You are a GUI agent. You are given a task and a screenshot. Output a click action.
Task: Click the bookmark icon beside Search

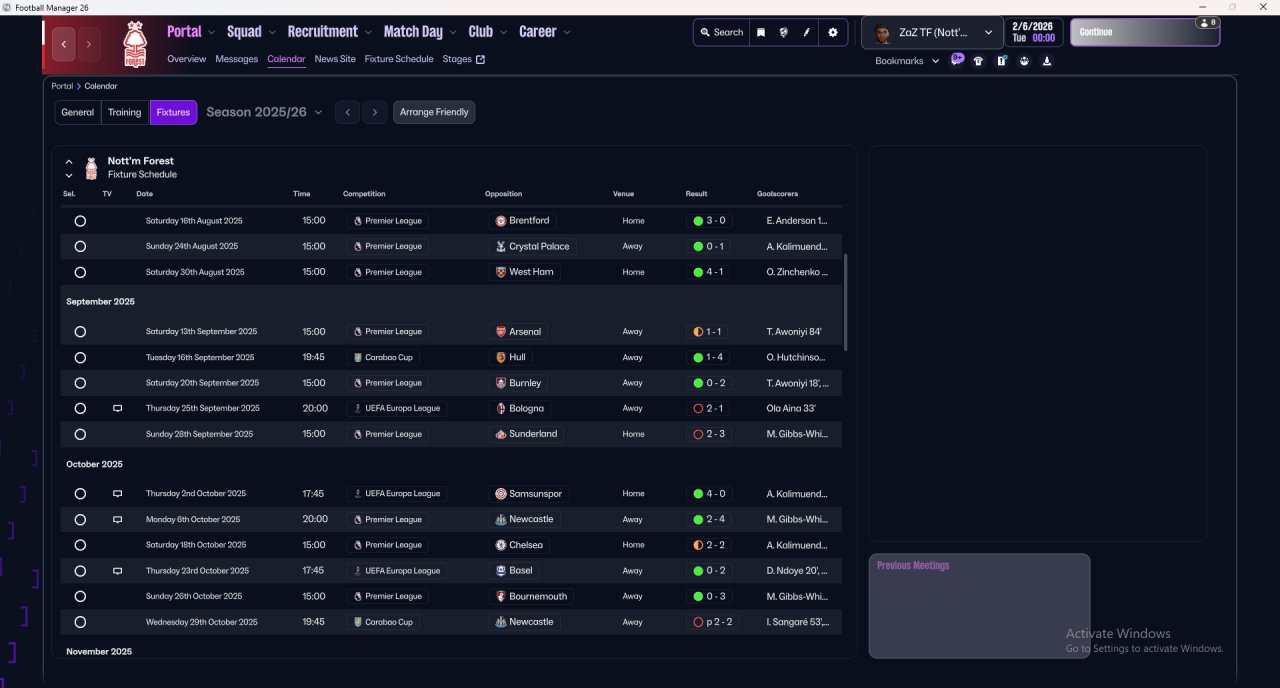point(761,32)
